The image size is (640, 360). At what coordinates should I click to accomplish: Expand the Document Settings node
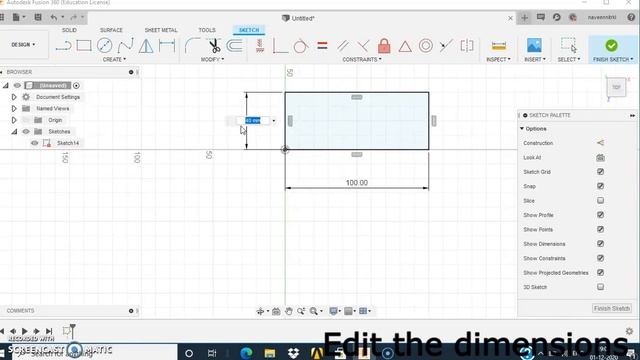point(14,97)
